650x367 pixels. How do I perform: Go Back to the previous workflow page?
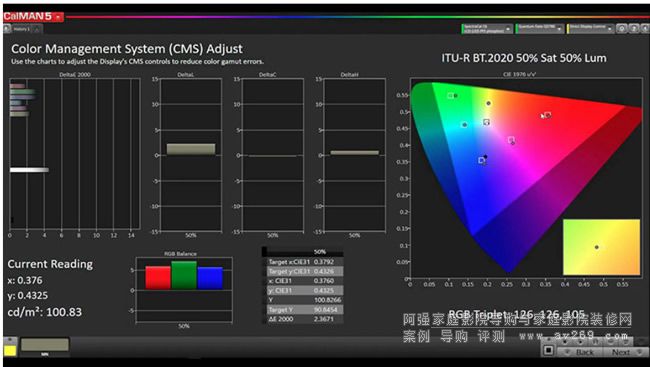click(x=581, y=352)
